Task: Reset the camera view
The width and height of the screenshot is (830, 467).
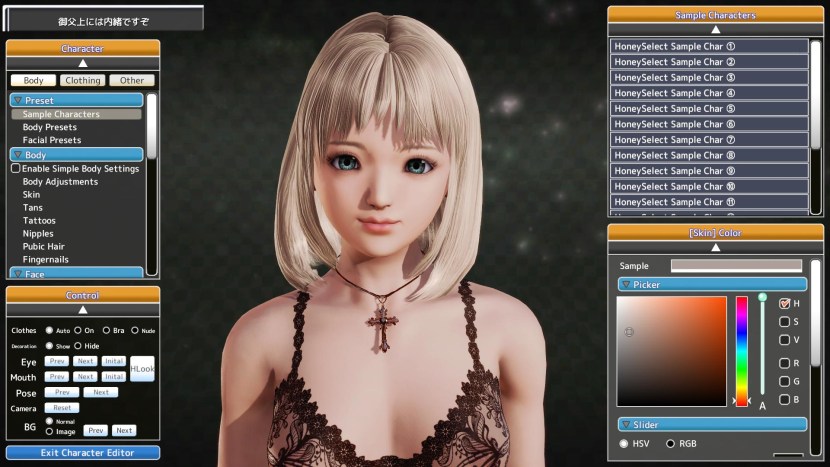Action: [62, 408]
